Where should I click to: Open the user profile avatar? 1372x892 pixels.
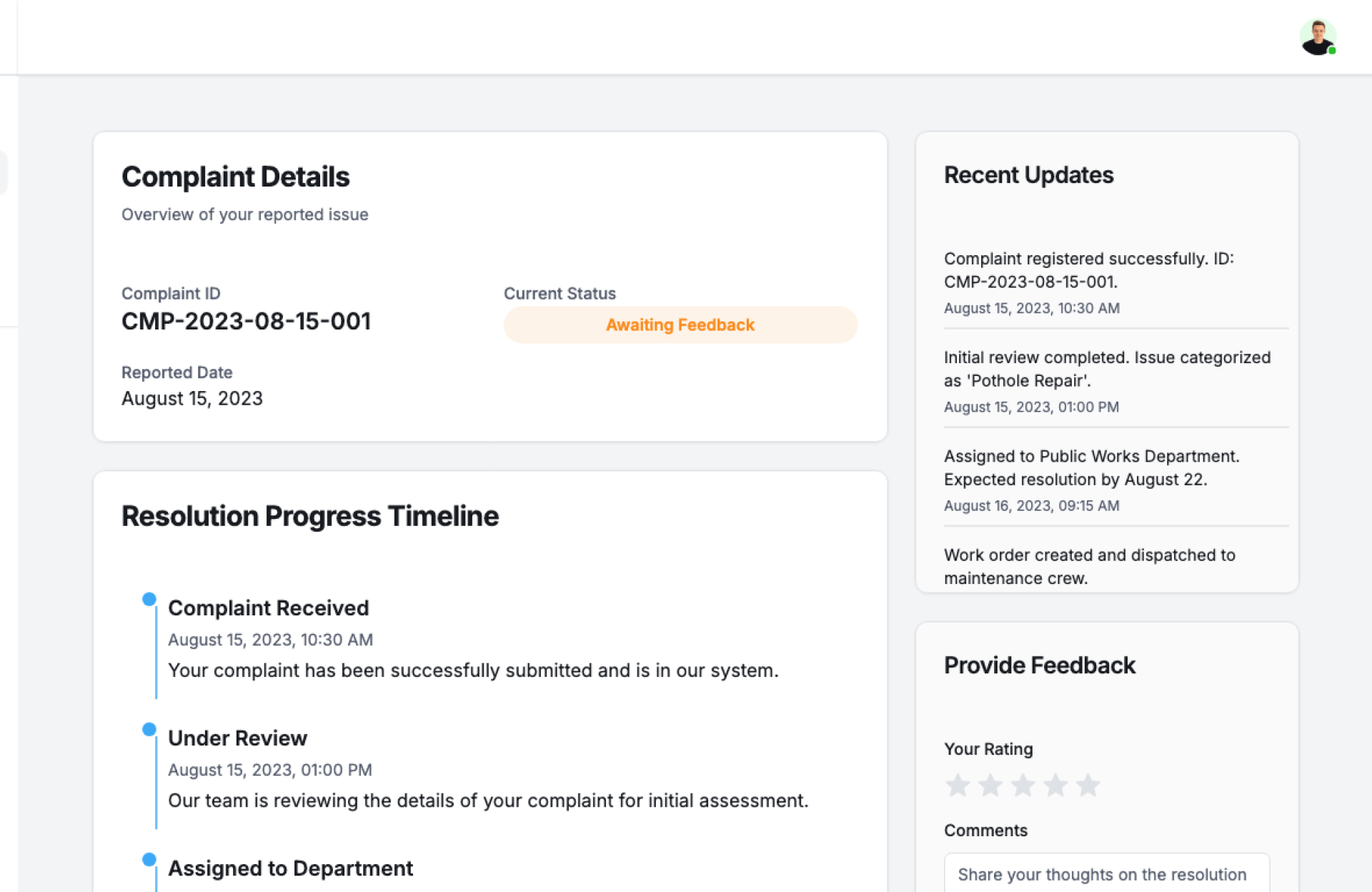point(1317,37)
